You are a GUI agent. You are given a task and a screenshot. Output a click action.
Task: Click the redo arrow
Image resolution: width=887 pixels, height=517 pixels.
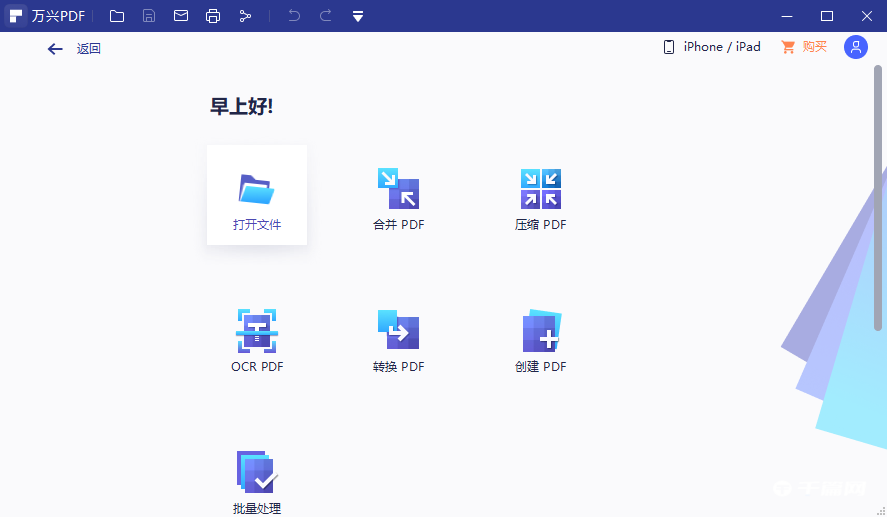(326, 16)
